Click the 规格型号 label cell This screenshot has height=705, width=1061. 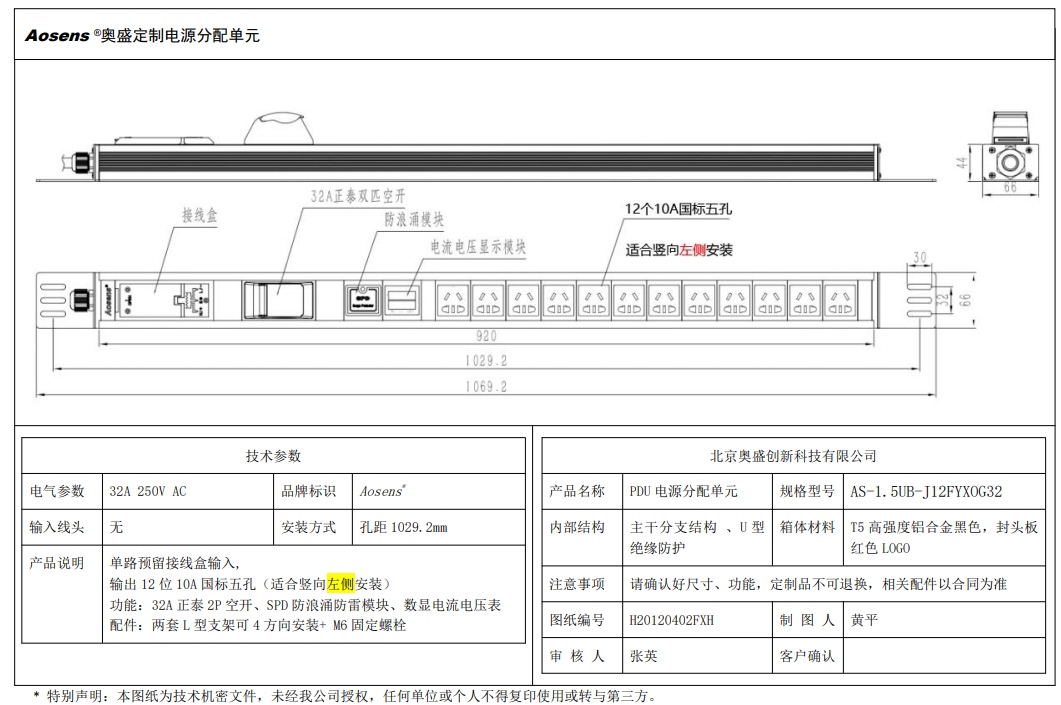807,491
